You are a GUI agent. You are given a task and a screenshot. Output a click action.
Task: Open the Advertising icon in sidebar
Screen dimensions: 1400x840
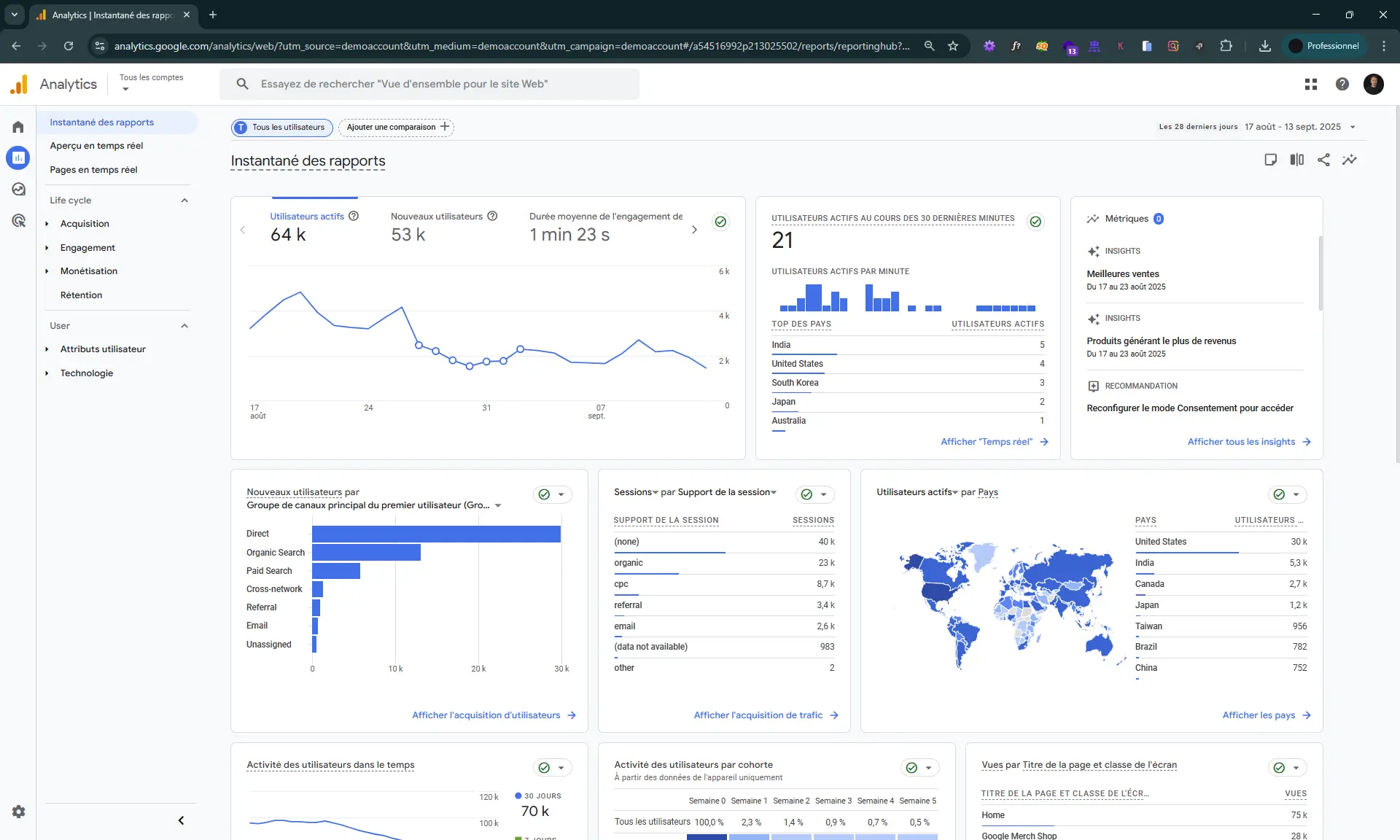click(18, 221)
